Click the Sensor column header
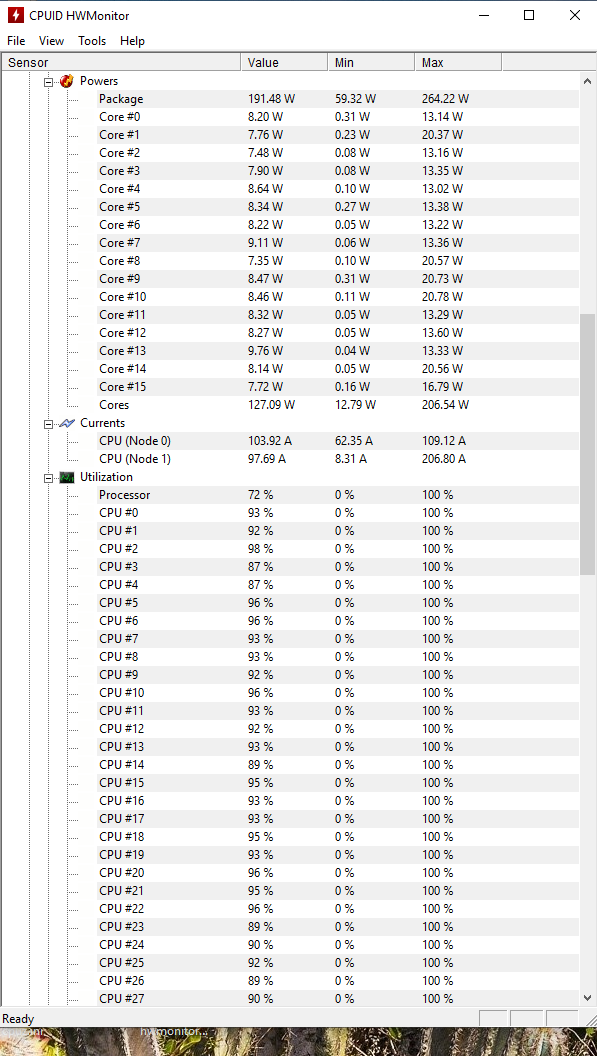The image size is (597, 1056). (121, 63)
